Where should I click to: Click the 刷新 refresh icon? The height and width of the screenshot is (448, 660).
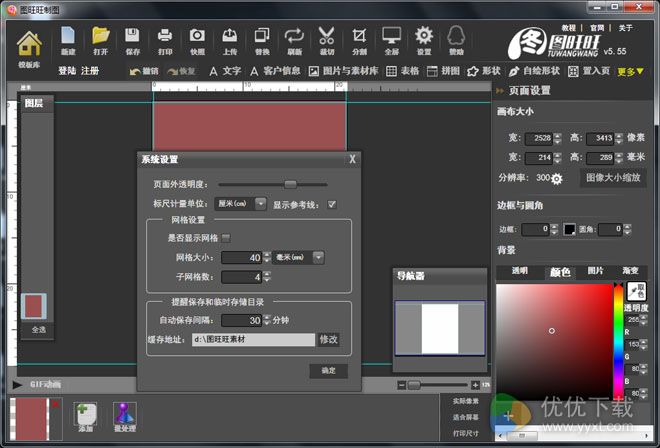(x=294, y=35)
